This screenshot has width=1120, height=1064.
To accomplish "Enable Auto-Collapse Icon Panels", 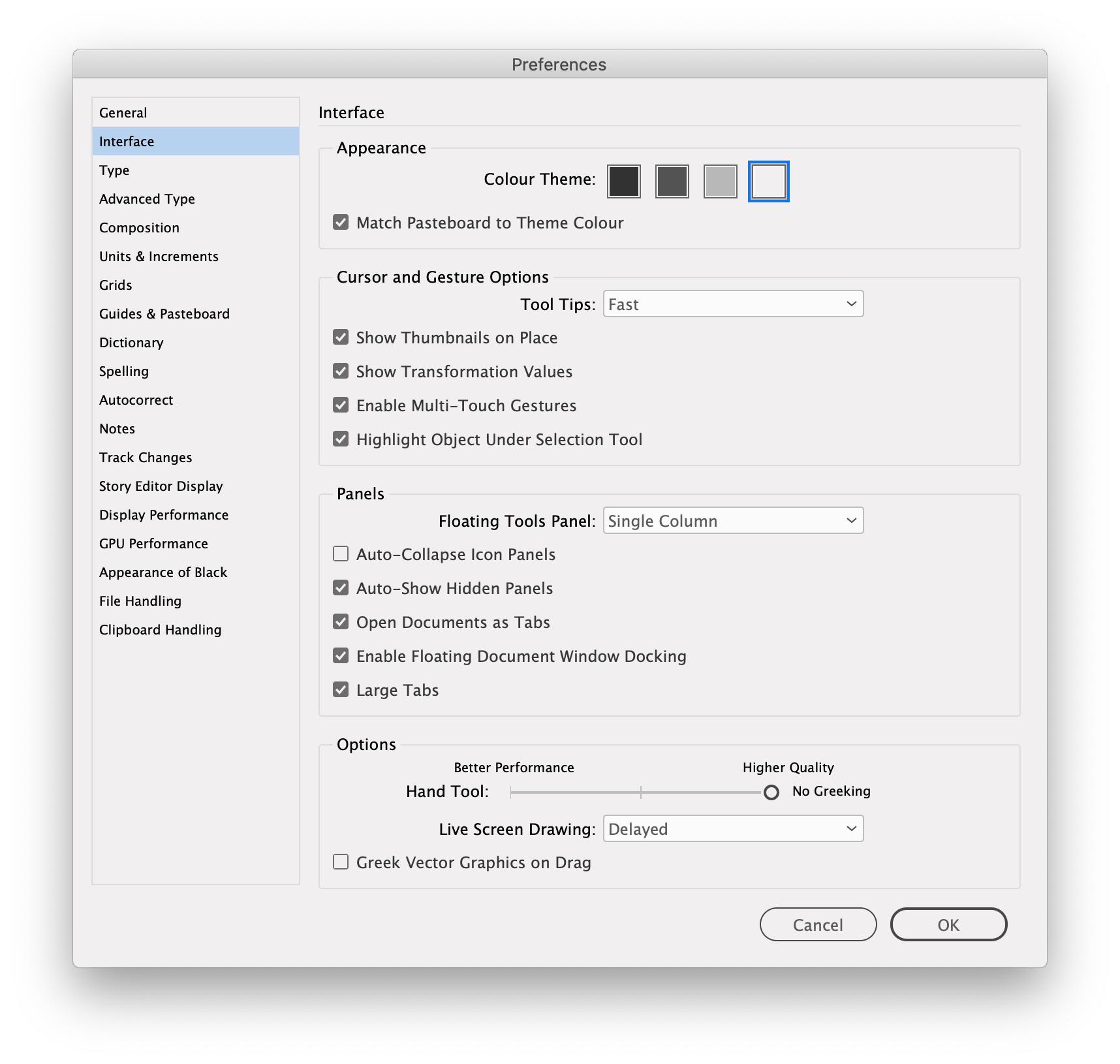I will (340, 554).
